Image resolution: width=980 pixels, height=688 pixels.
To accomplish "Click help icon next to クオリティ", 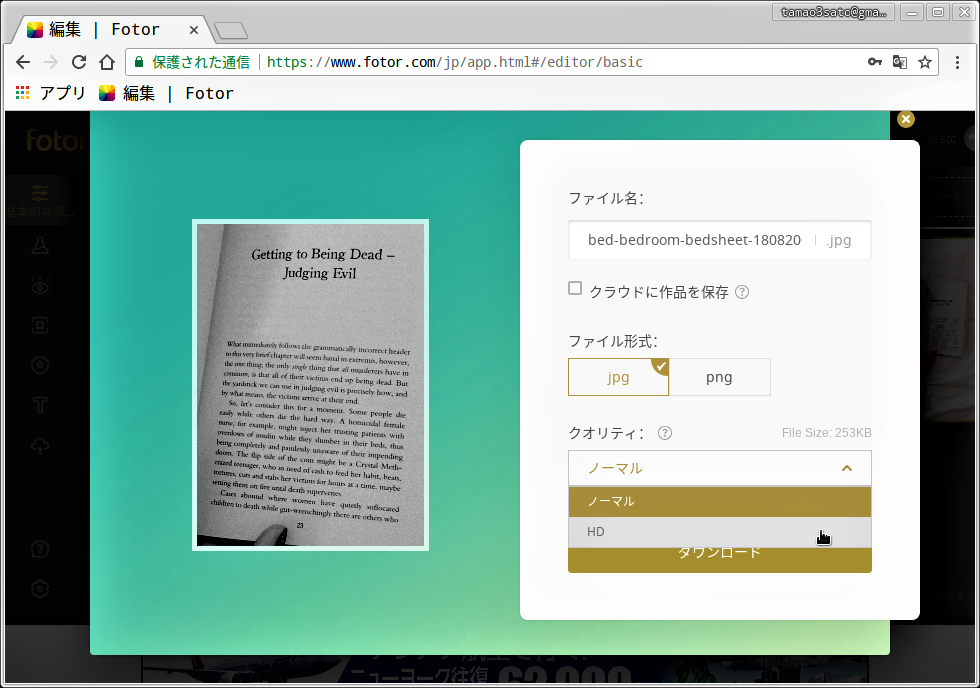I will coord(665,433).
